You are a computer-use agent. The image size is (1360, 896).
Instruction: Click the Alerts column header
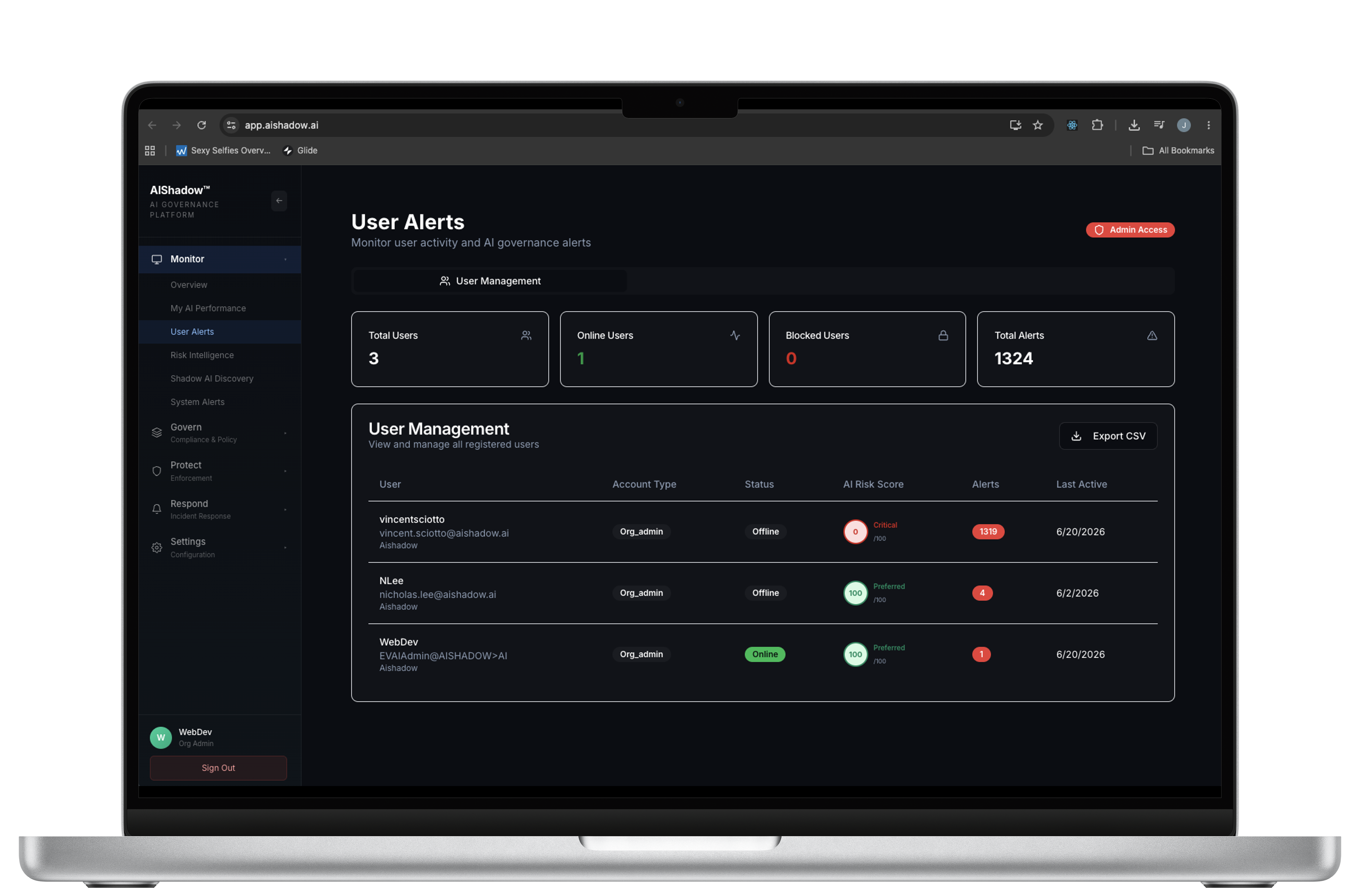pos(985,484)
